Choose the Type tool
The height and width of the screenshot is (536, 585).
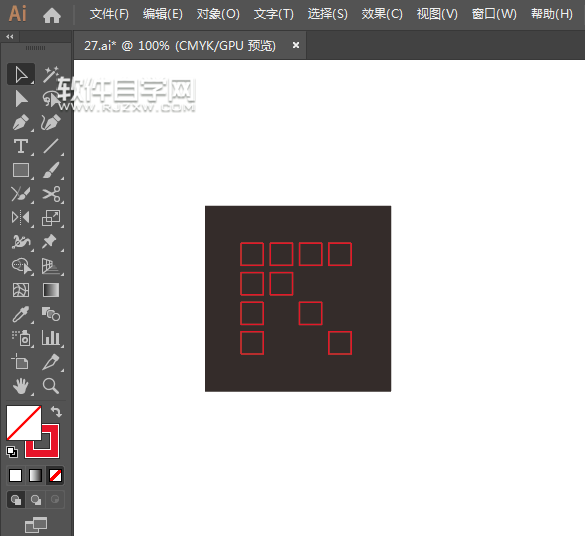[21, 146]
